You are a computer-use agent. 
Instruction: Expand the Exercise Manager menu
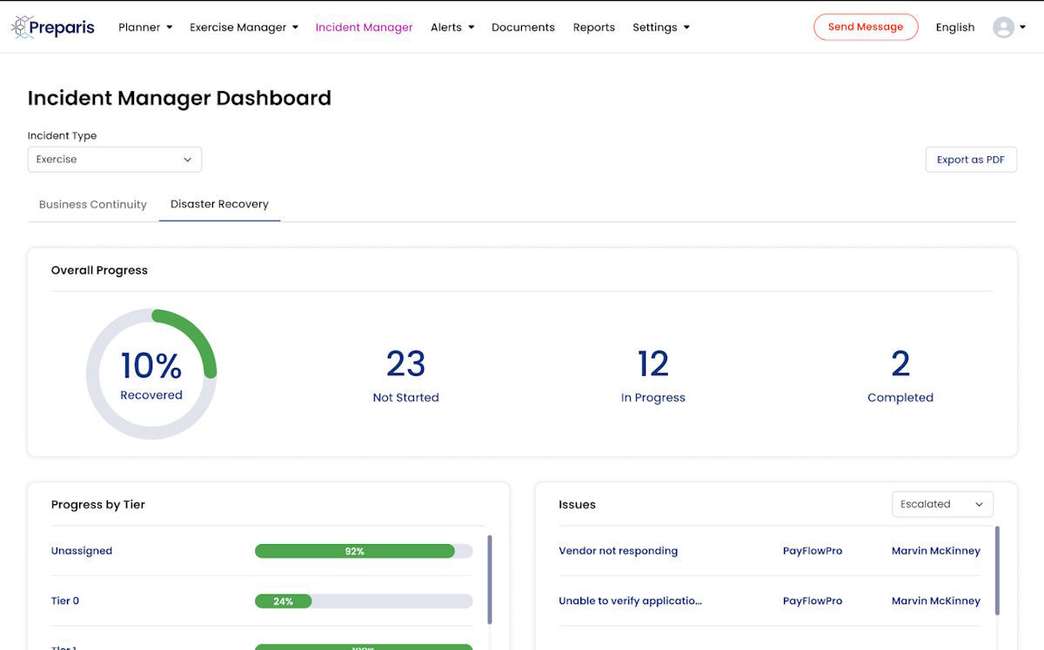[243, 27]
